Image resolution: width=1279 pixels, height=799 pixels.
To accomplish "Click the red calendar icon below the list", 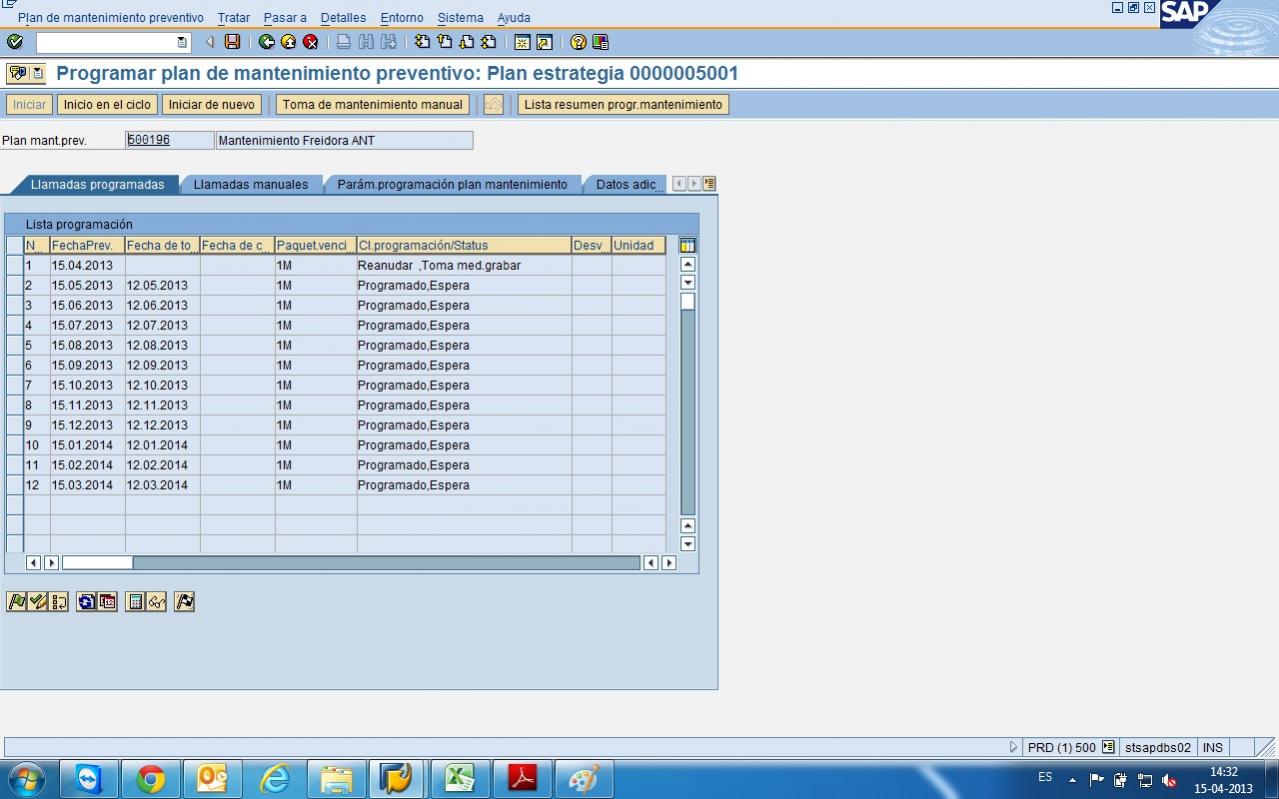I will coord(107,601).
